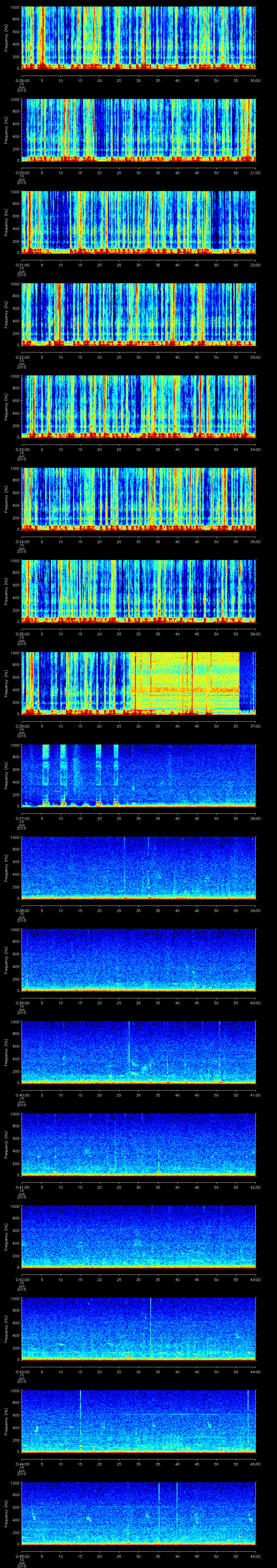Viewport: 277px width, 1568px height.
Task: Click the 30-second tick label under the 0:40:00 spectrogram
Action: click(x=138, y=1095)
